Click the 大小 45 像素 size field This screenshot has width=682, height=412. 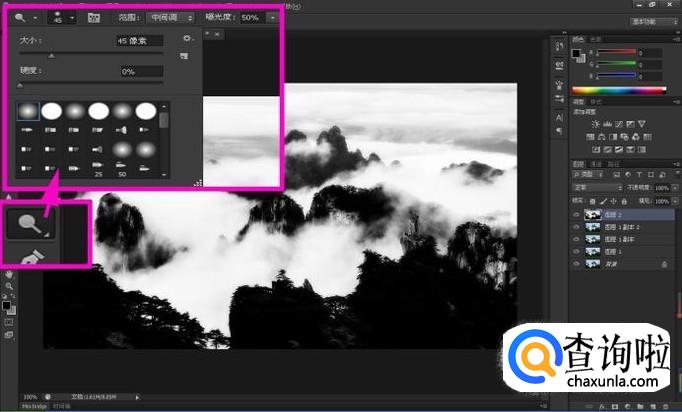[140, 40]
